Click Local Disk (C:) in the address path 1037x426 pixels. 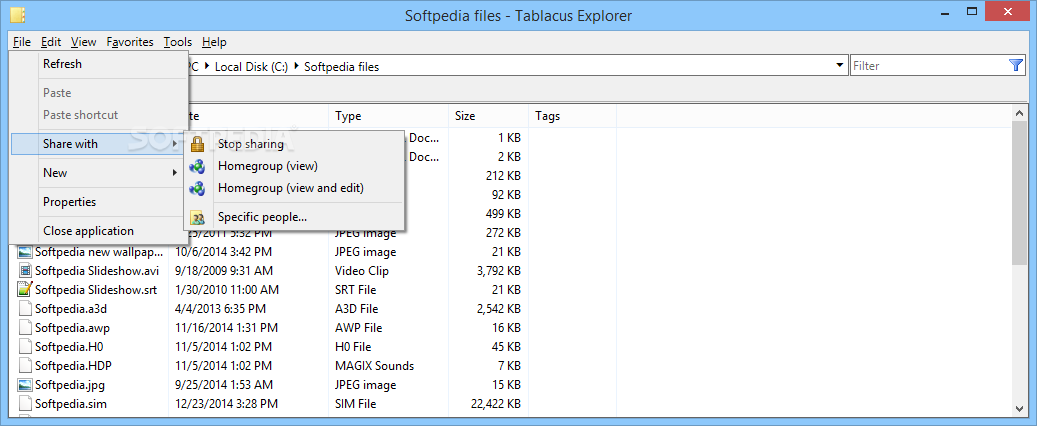[251, 67]
